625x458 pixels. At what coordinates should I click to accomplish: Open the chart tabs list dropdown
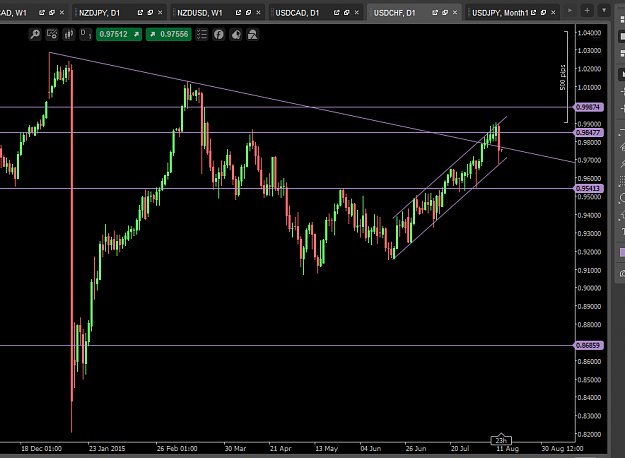604,11
